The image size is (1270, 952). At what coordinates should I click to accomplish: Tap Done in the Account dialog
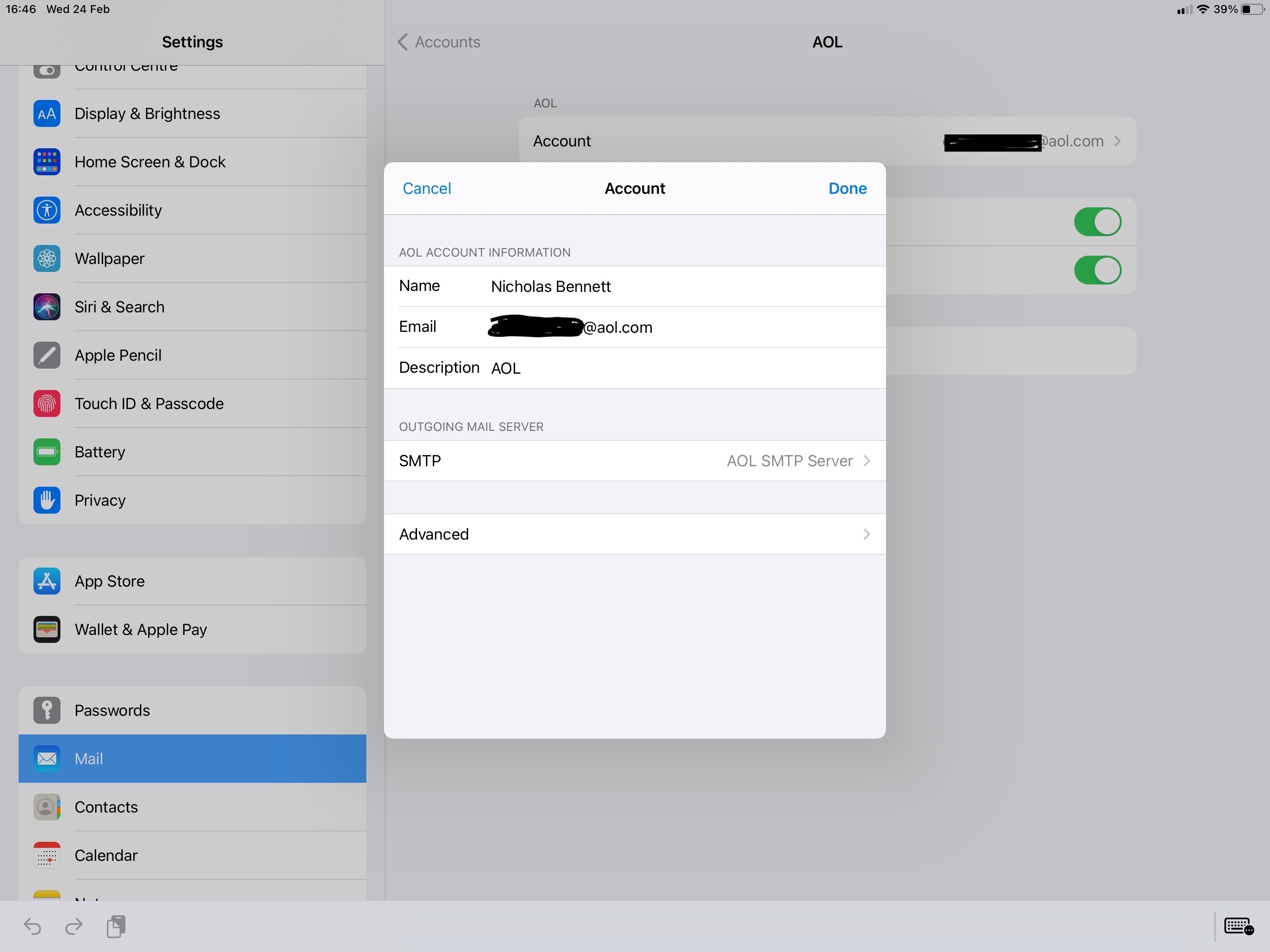pyautogui.click(x=847, y=188)
